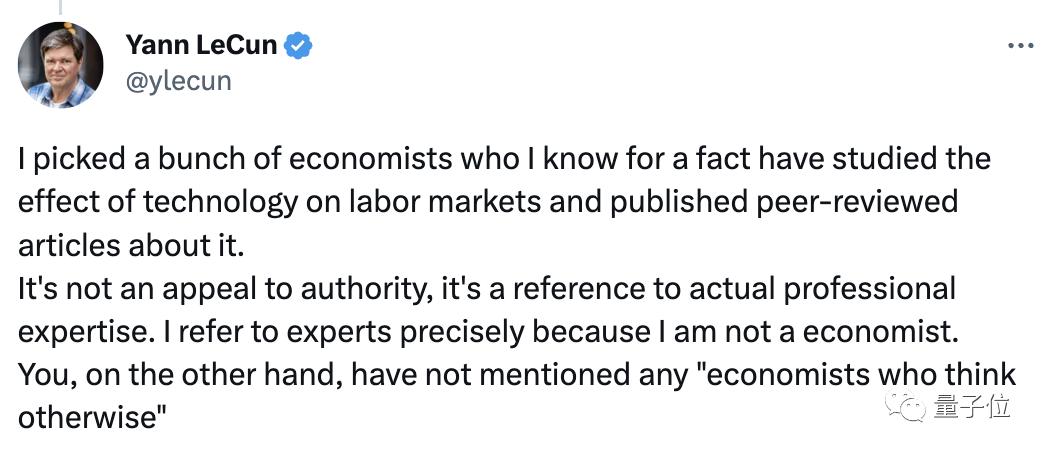The height and width of the screenshot is (452, 1044).
Task: Click the word "peer-reviewed" in the tweet
Action: click(858, 202)
